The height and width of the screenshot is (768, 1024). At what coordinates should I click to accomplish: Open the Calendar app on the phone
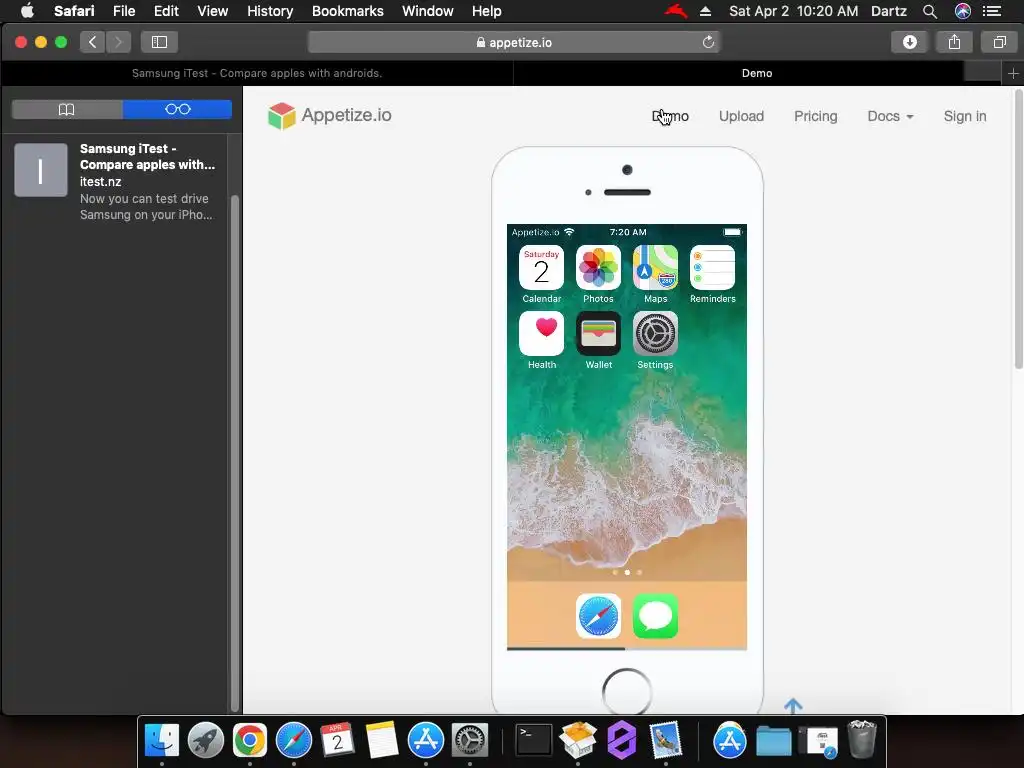[x=541, y=268]
